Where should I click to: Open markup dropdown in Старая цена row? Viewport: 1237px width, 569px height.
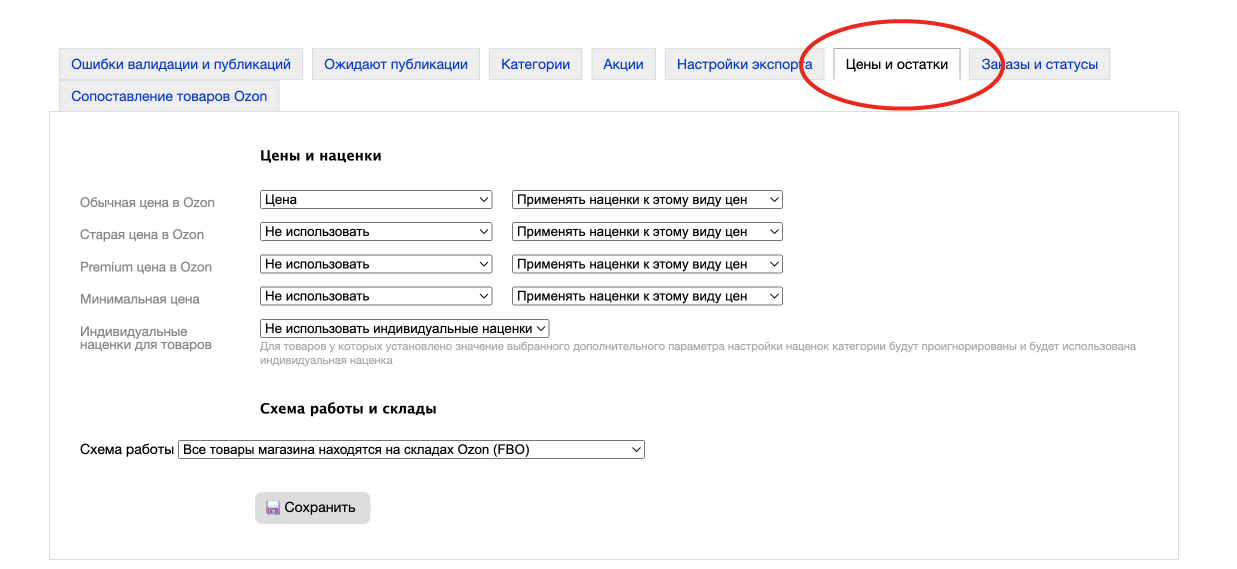click(647, 232)
